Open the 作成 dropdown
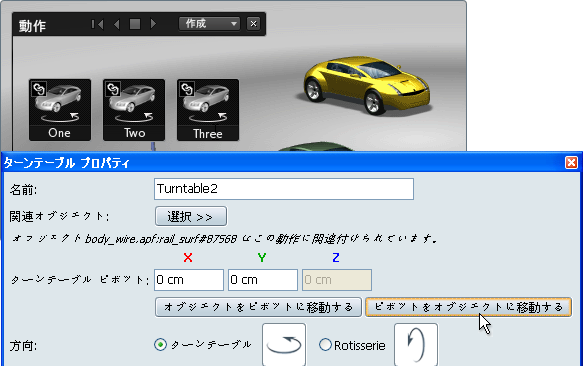 tap(209, 24)
